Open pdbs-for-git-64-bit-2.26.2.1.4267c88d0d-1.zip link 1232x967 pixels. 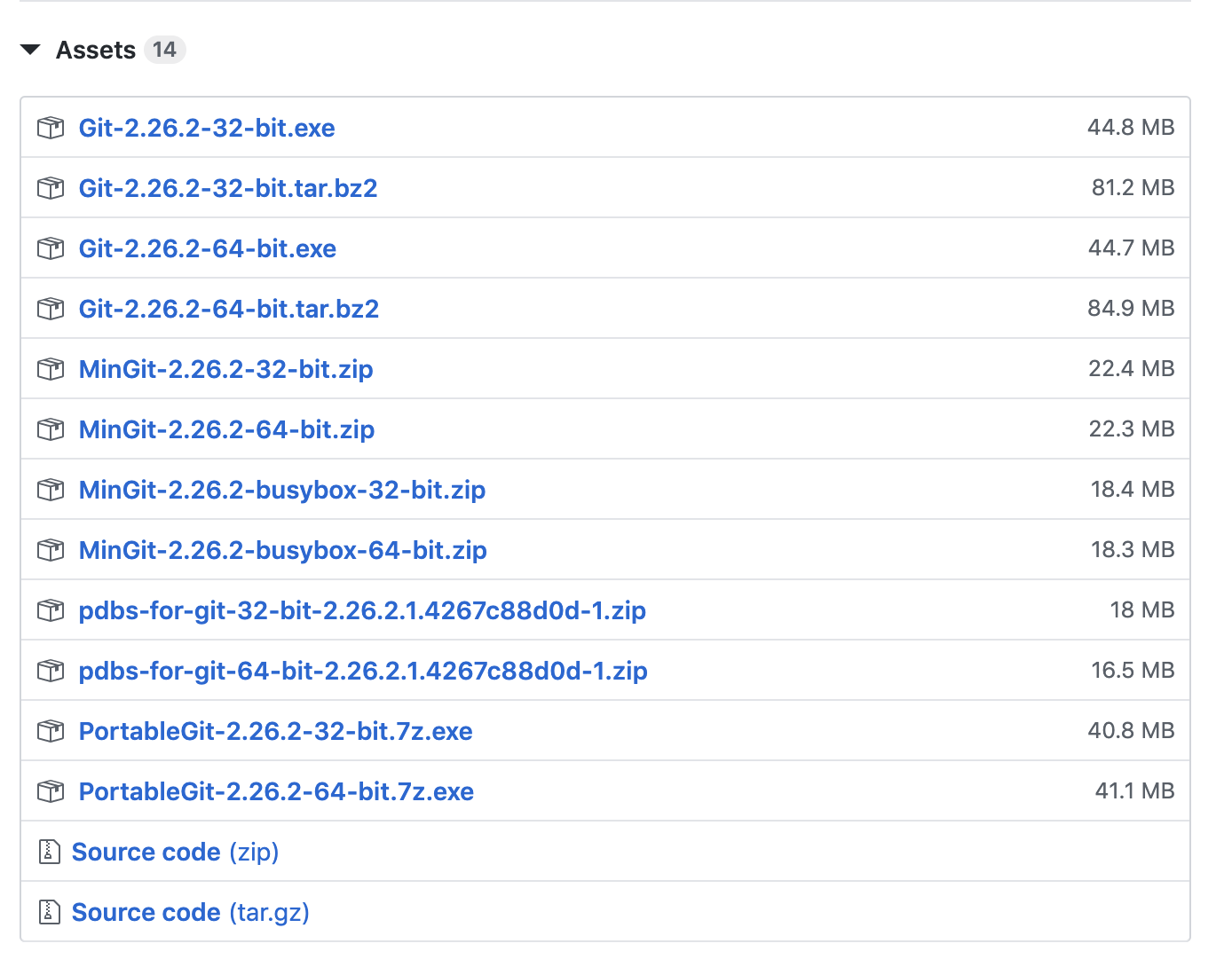(363, 671)
